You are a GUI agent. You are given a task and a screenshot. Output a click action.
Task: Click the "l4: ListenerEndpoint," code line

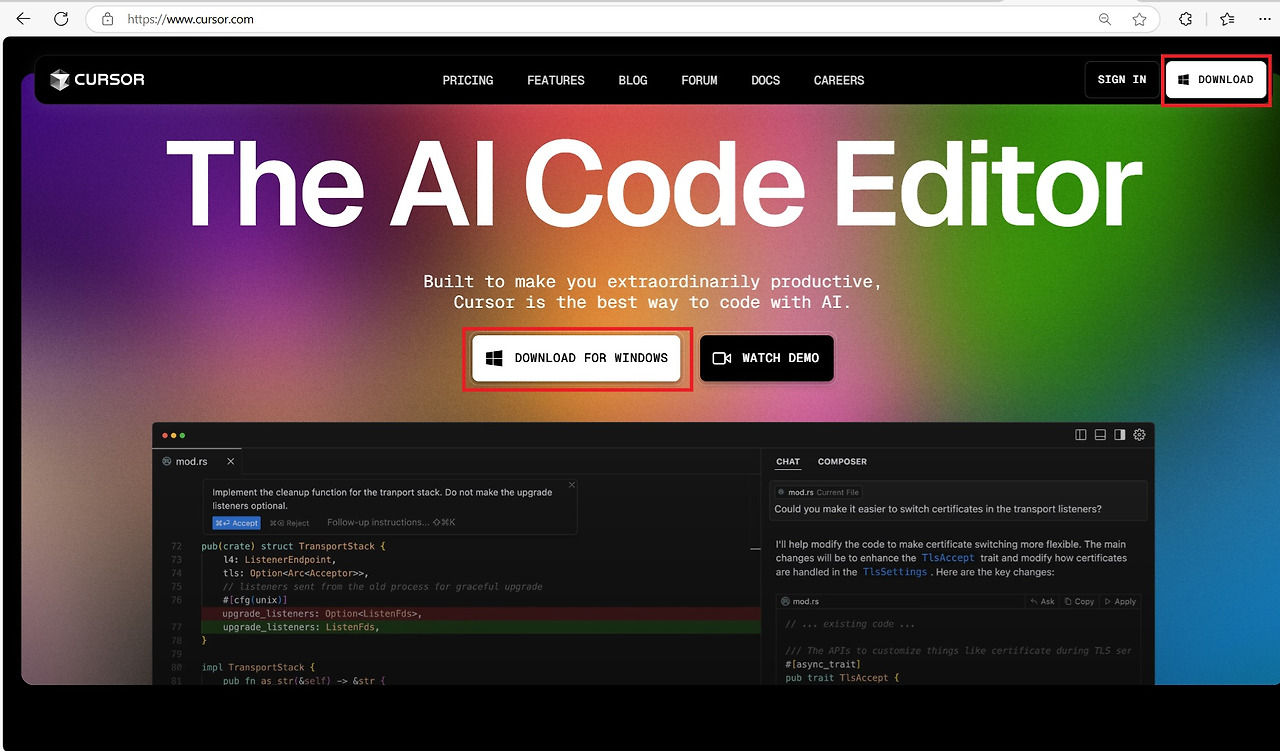[x=279, y=560]
